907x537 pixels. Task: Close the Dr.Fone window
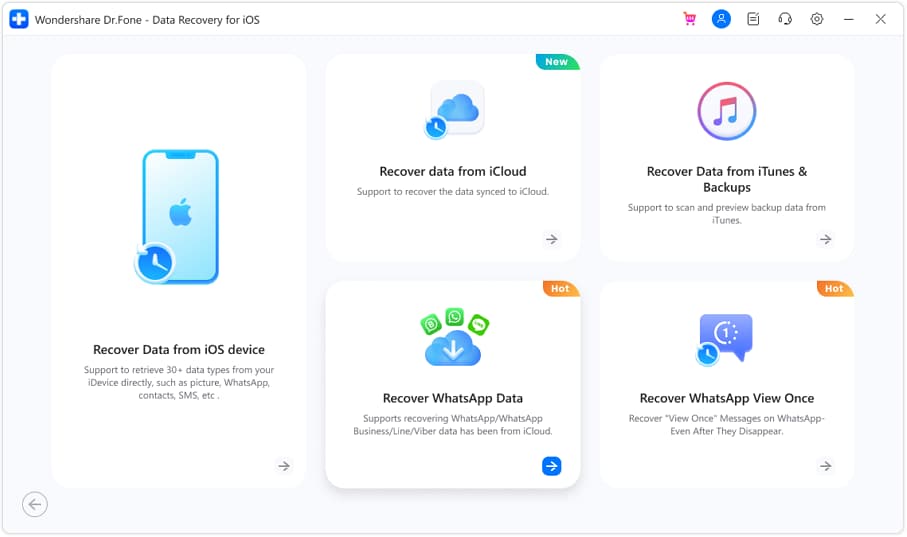click(x=880, y=19)
